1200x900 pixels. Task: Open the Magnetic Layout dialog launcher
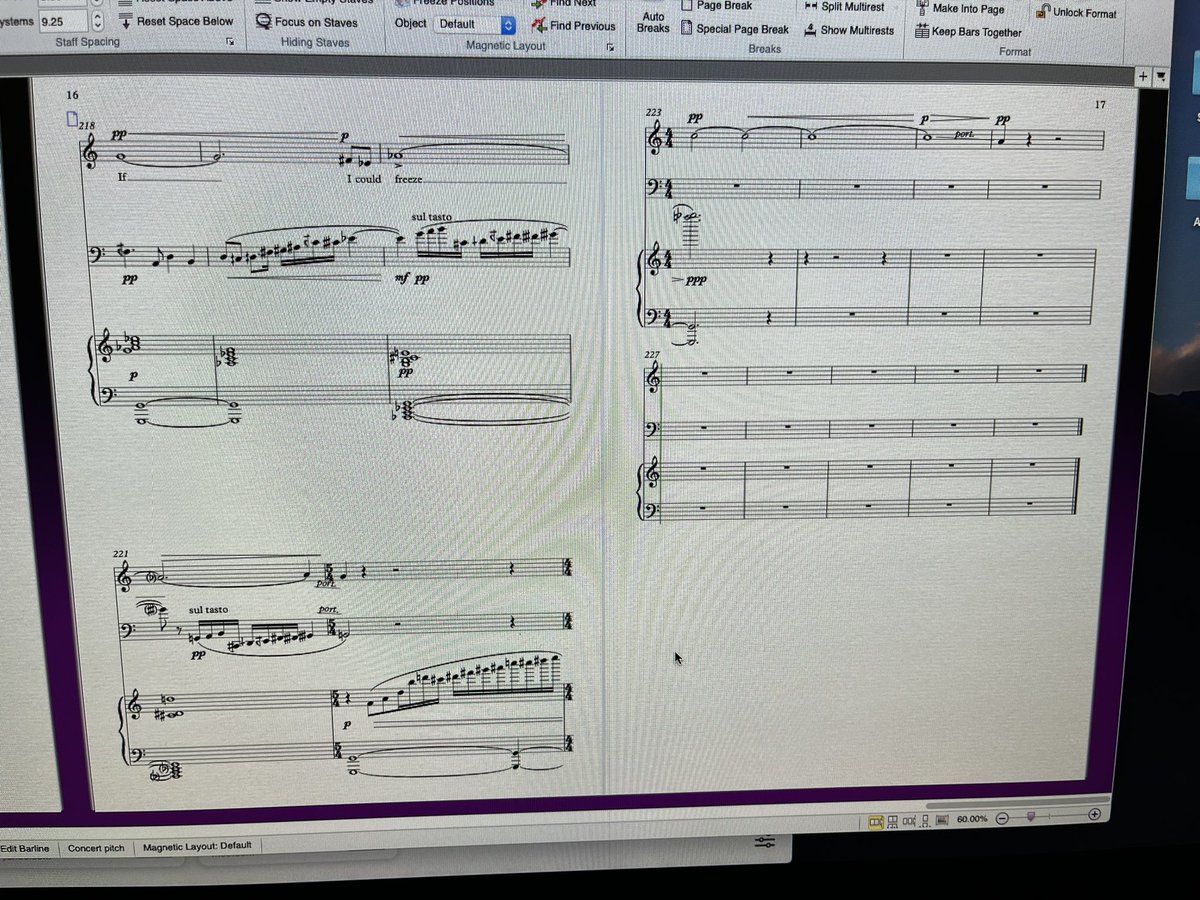612,47
